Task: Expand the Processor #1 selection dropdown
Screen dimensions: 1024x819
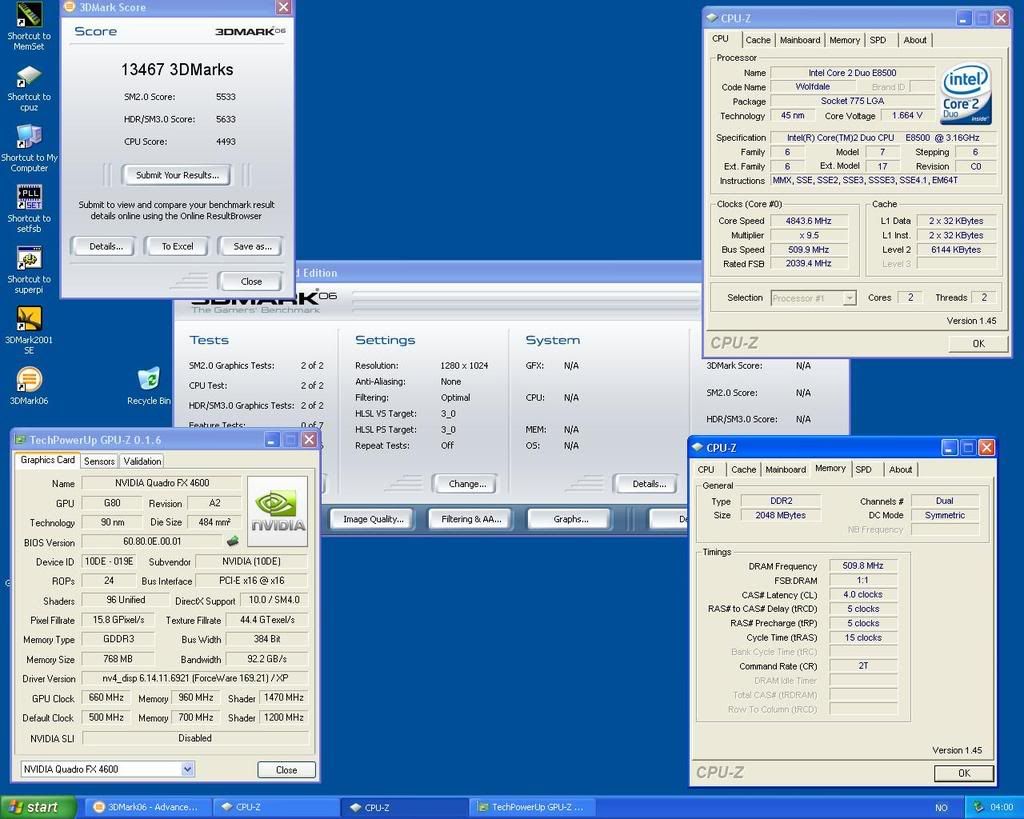Action: pyautogui.click(x=849, y=298)
